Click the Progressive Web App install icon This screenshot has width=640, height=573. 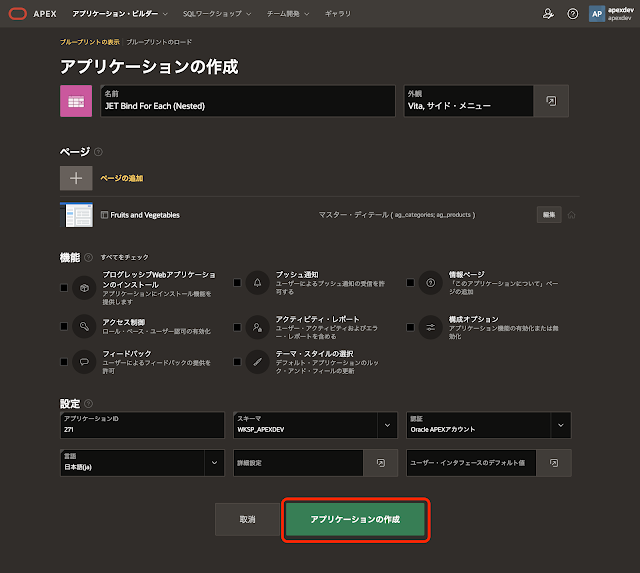tap(84, 288)
